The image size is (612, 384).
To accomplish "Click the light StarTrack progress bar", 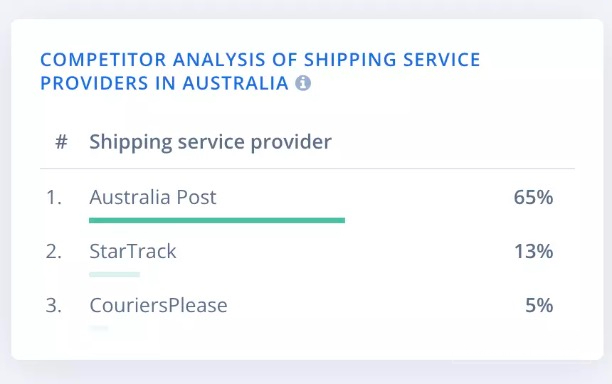I will (114, 274).
